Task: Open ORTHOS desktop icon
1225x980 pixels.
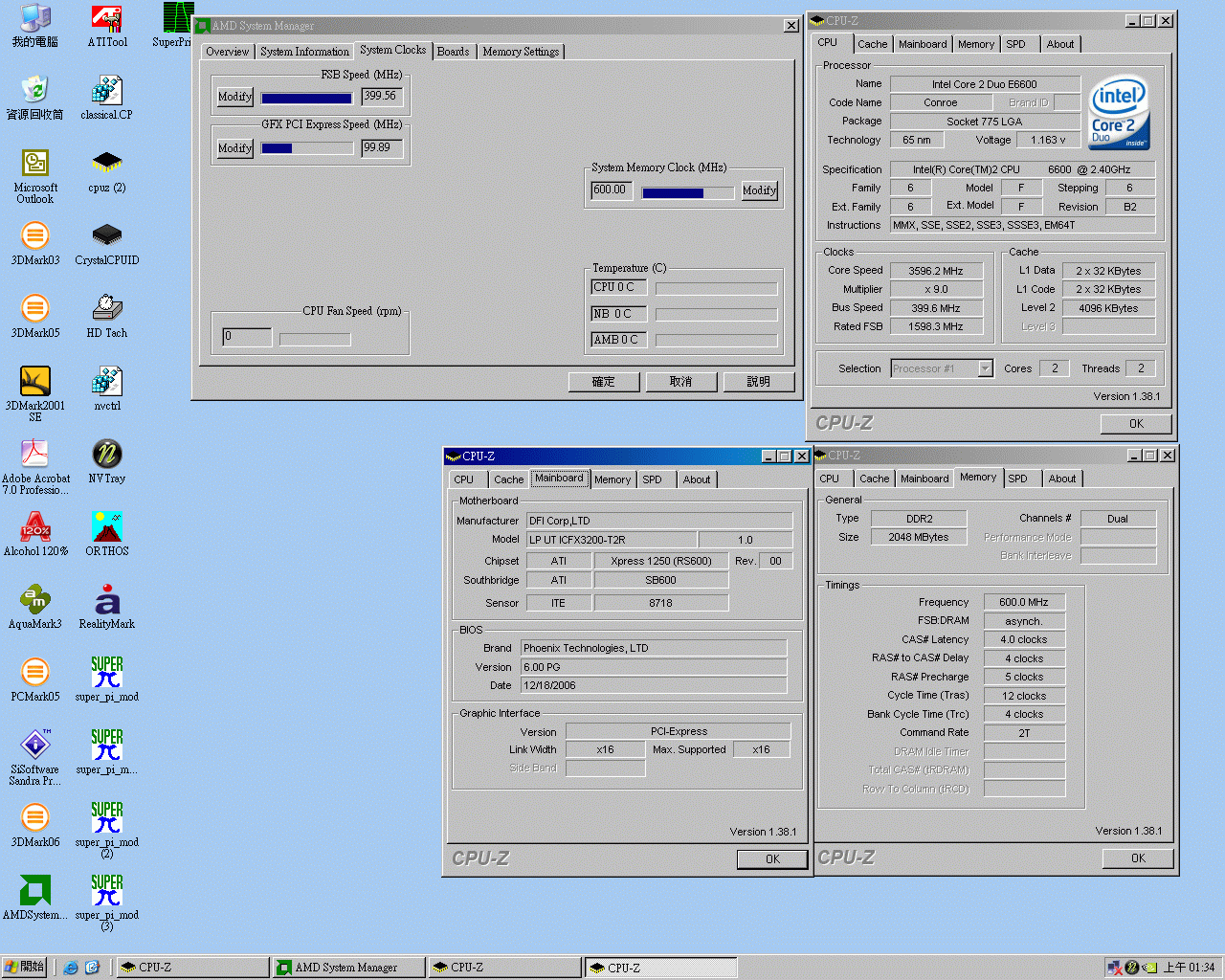Action: coord(106,535)
